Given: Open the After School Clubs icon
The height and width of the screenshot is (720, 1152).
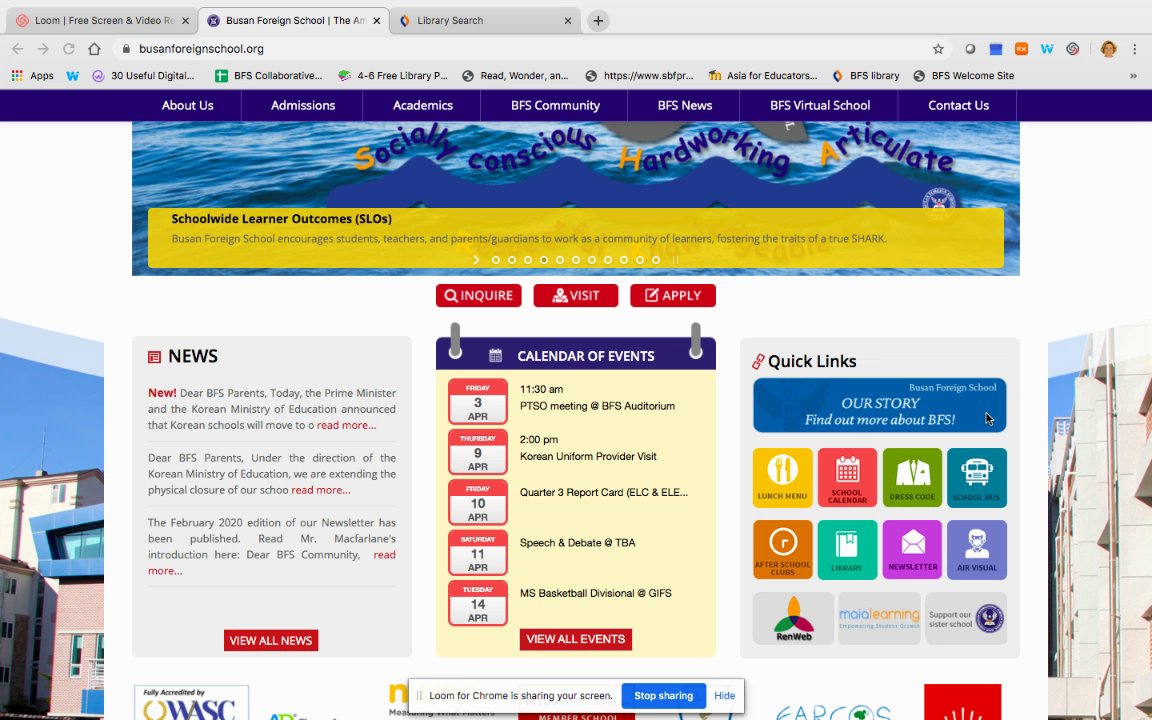Looking at the screenshot, I should click(782, 550).
